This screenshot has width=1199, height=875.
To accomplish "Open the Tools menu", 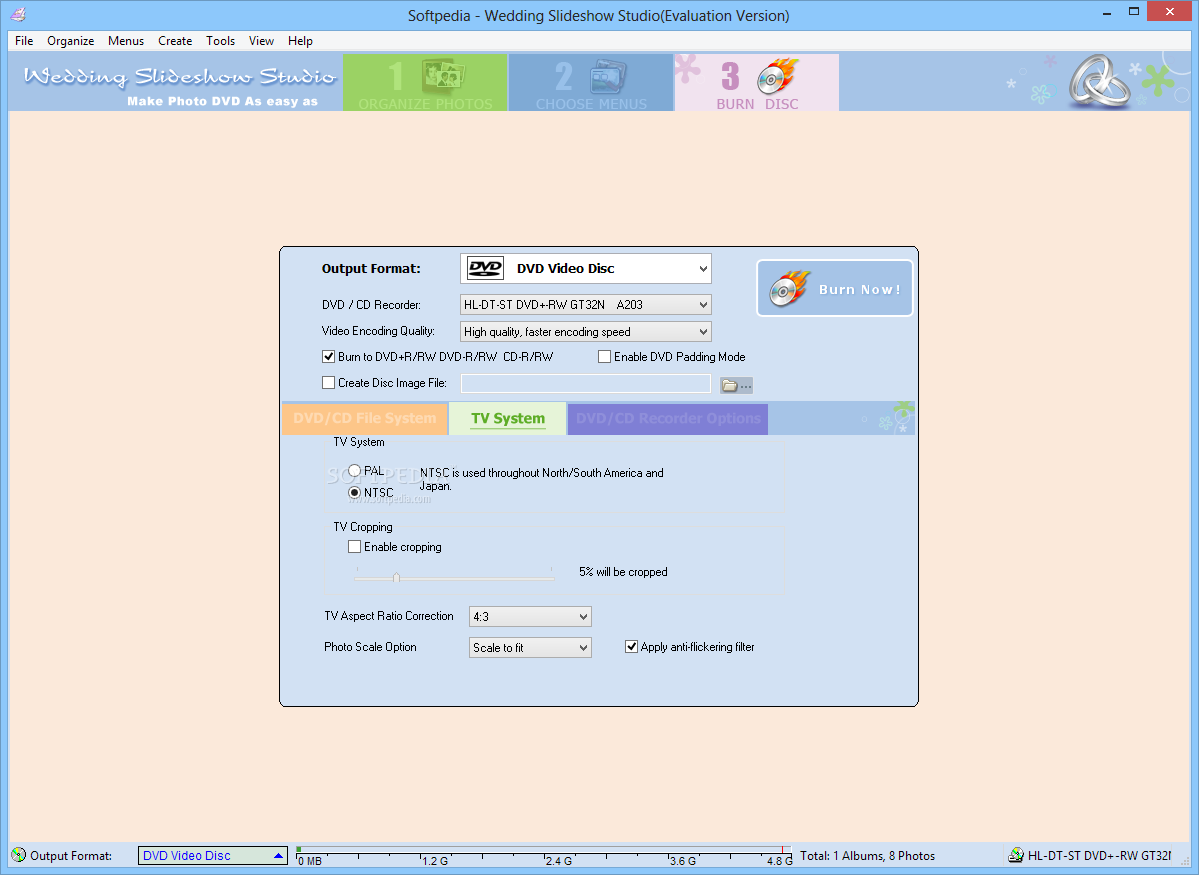I will coord(220,41).
